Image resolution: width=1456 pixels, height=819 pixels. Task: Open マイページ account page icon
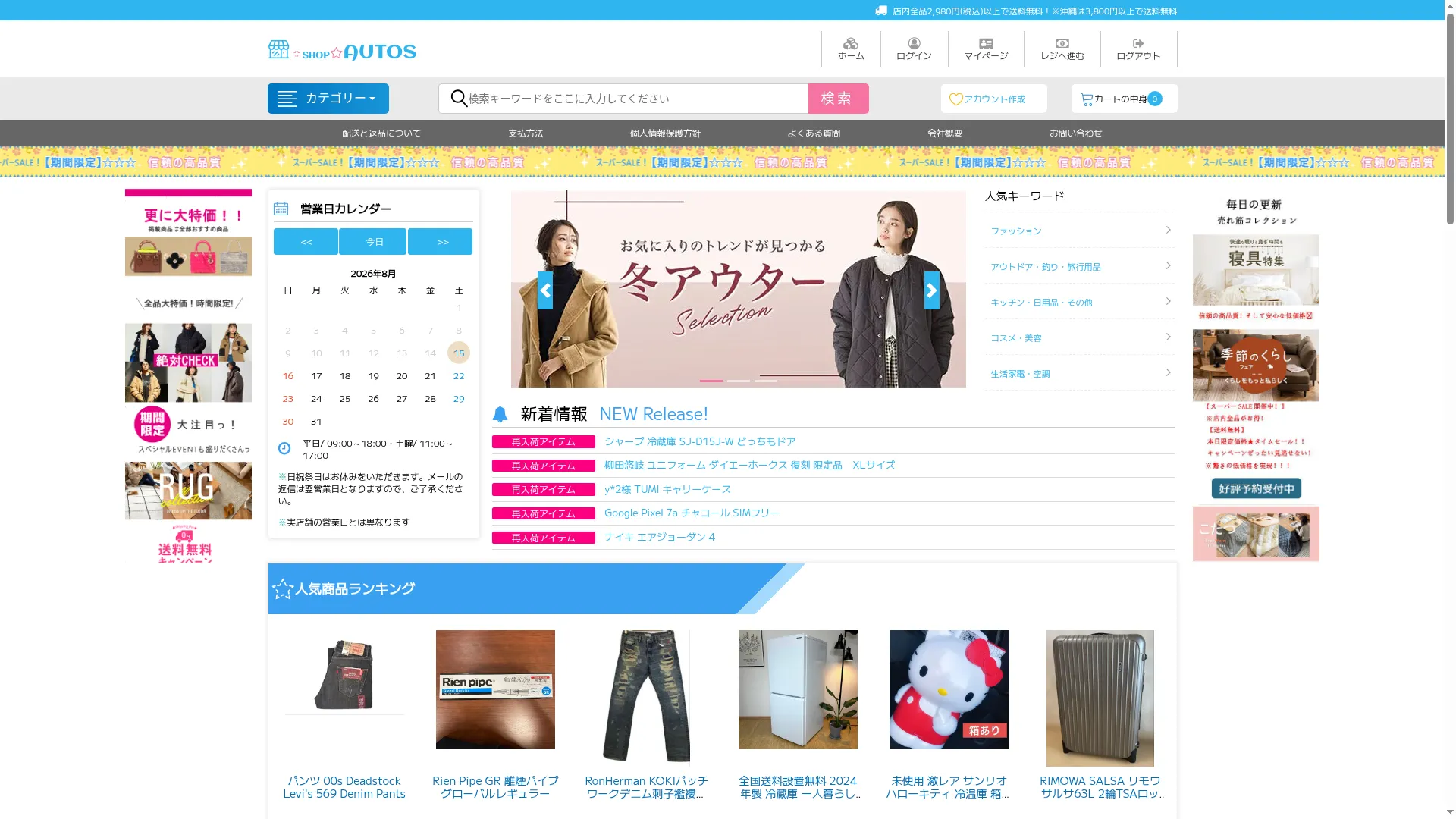[986, 49]
